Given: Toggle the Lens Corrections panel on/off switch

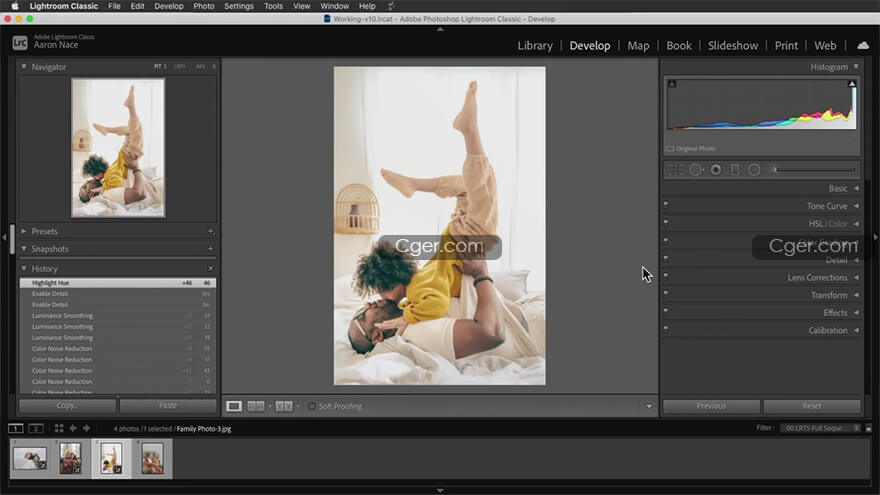Looking at the screenshot, I should [666, 276].
